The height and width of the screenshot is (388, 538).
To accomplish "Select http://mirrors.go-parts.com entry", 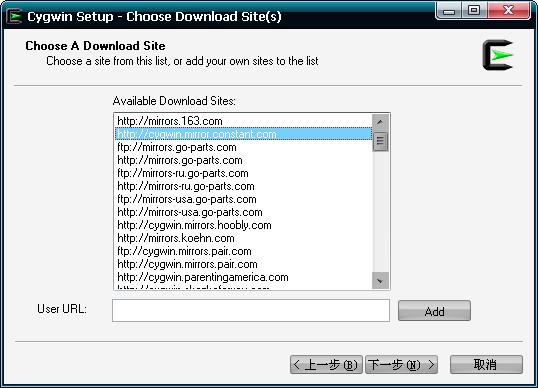I will (243, 160).
